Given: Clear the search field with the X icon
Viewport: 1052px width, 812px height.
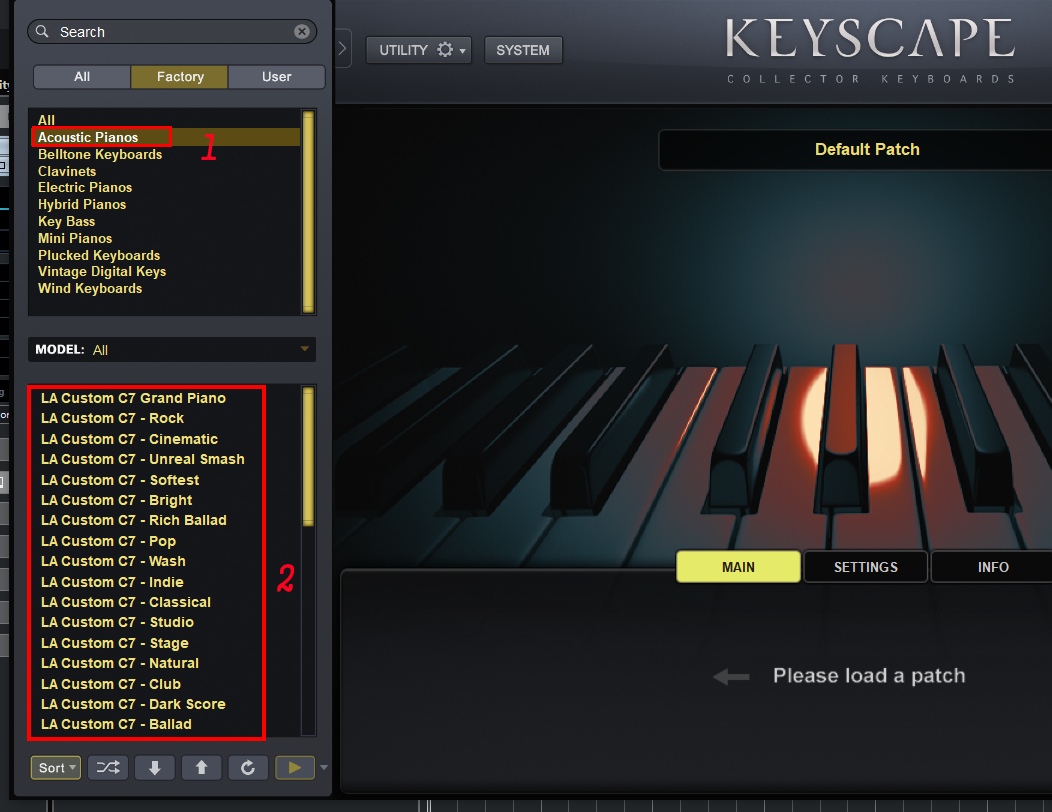Looking at the screenshot, I should pos(302,32).
